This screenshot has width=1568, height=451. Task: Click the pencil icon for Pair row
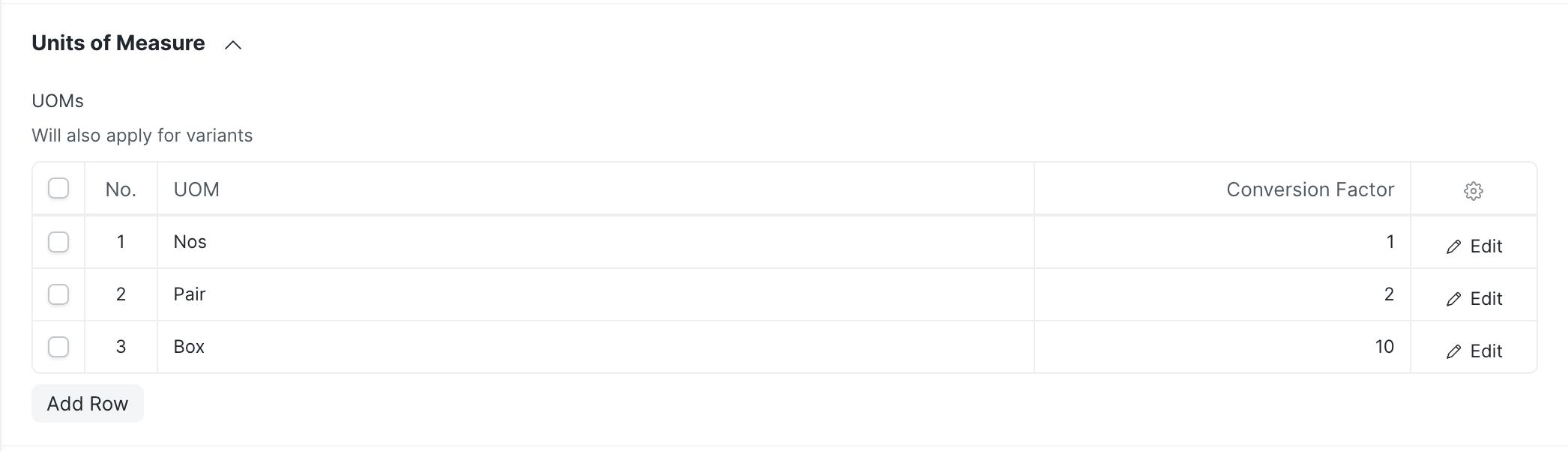coord(1453,299)
